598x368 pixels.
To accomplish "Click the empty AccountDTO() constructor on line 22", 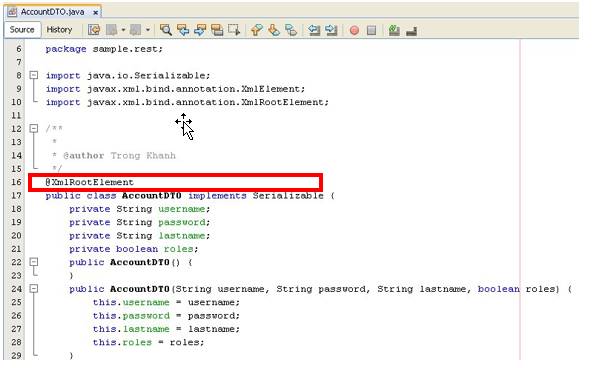I will [131, 262].
